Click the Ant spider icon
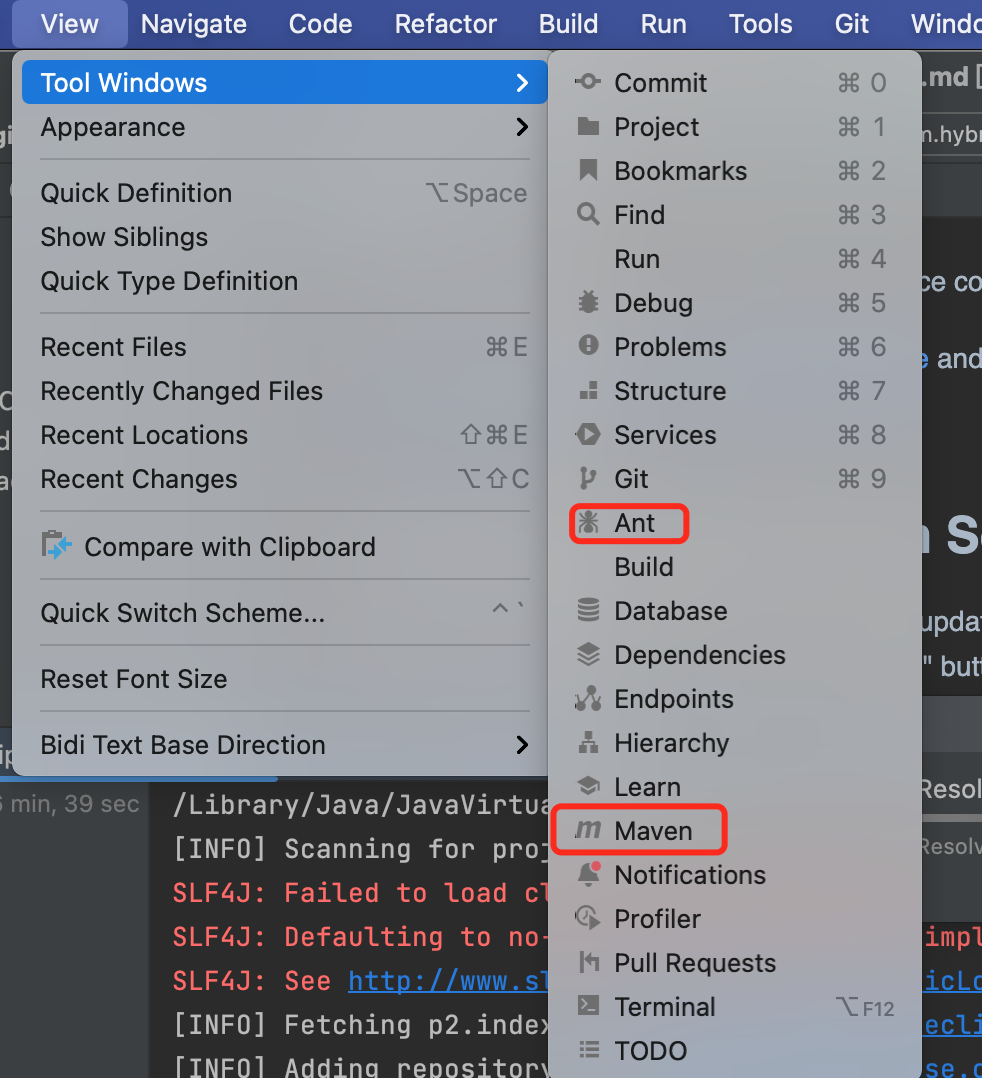This screenshot has height=1078, width=982. (x=588, y=523)
